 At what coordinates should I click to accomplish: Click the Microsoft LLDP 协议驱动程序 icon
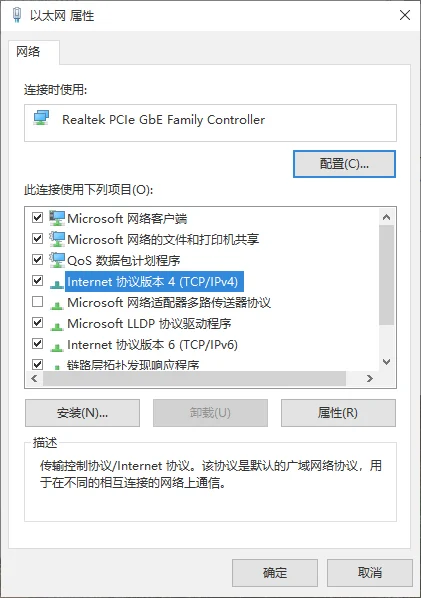(57, 325)
